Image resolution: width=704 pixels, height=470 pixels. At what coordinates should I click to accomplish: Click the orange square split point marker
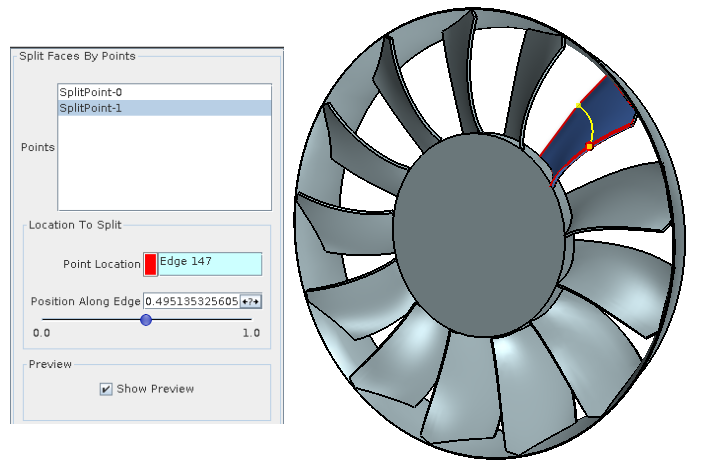(x=590, y=147)
